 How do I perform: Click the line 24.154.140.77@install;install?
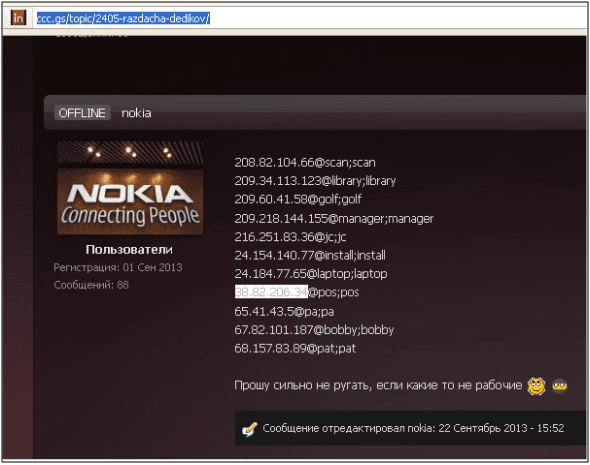[310, 255]
